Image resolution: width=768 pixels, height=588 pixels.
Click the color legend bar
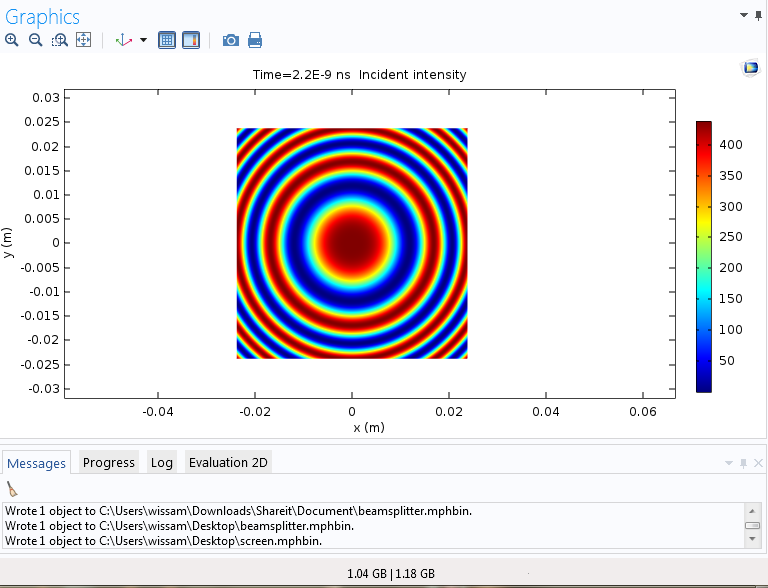click(x=704, y=256)
